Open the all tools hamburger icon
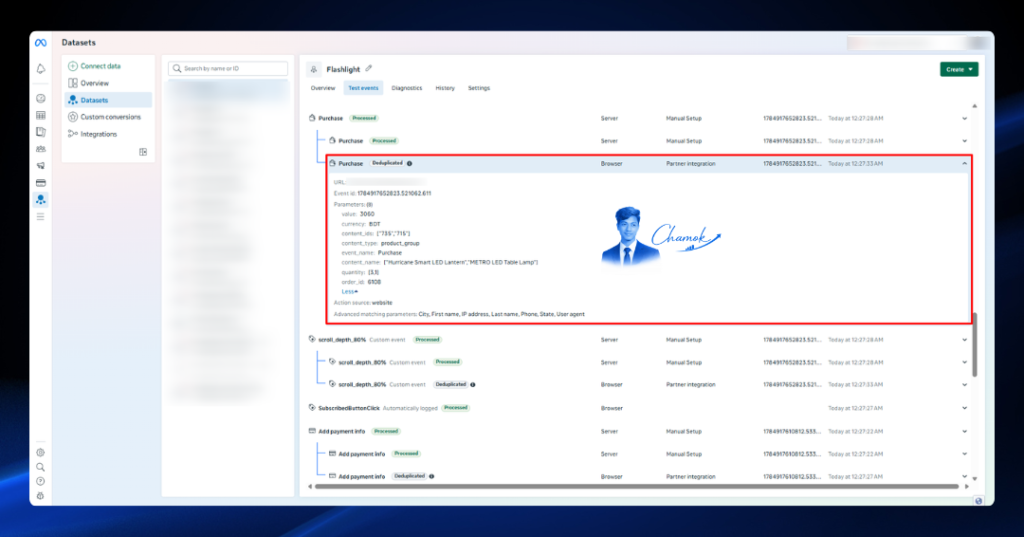 point(40,216)
